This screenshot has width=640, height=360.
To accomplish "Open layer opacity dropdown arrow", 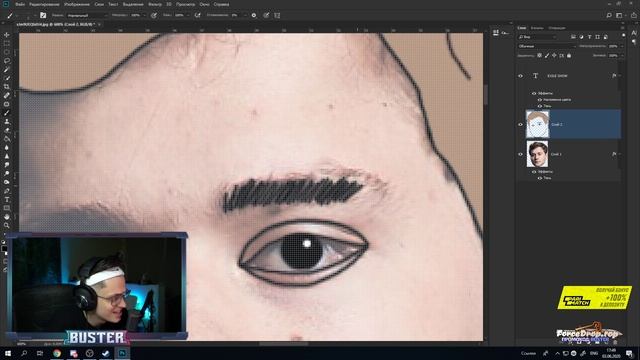I will click(622, 46).
